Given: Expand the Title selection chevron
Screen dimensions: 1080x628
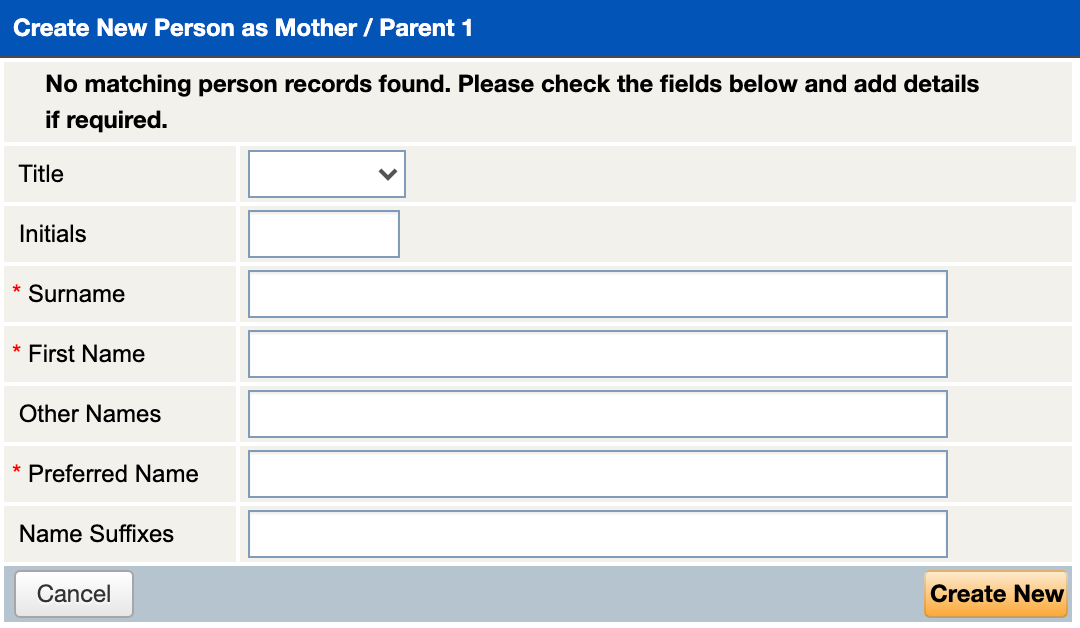Looking at the screenshot, I should click(x=389, y=173).
